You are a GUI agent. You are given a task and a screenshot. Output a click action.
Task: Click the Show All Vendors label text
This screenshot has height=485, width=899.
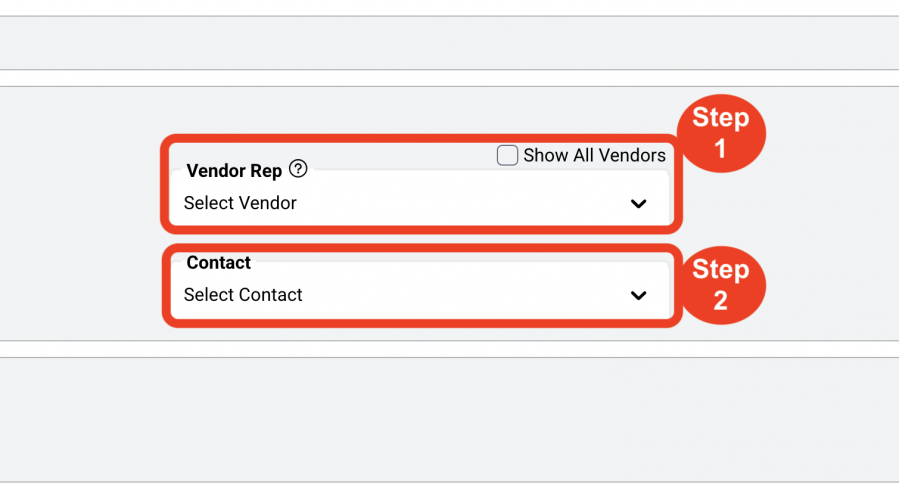coord(595,155)
